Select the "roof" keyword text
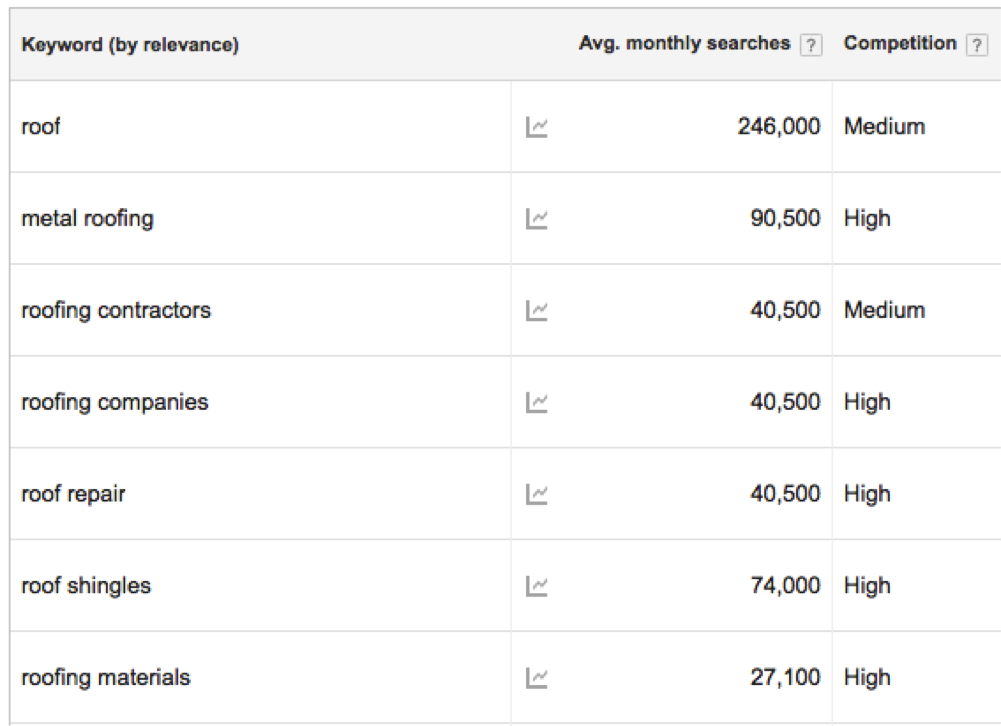The width and height of the screenshot is (1001, 726). (41, 127)
